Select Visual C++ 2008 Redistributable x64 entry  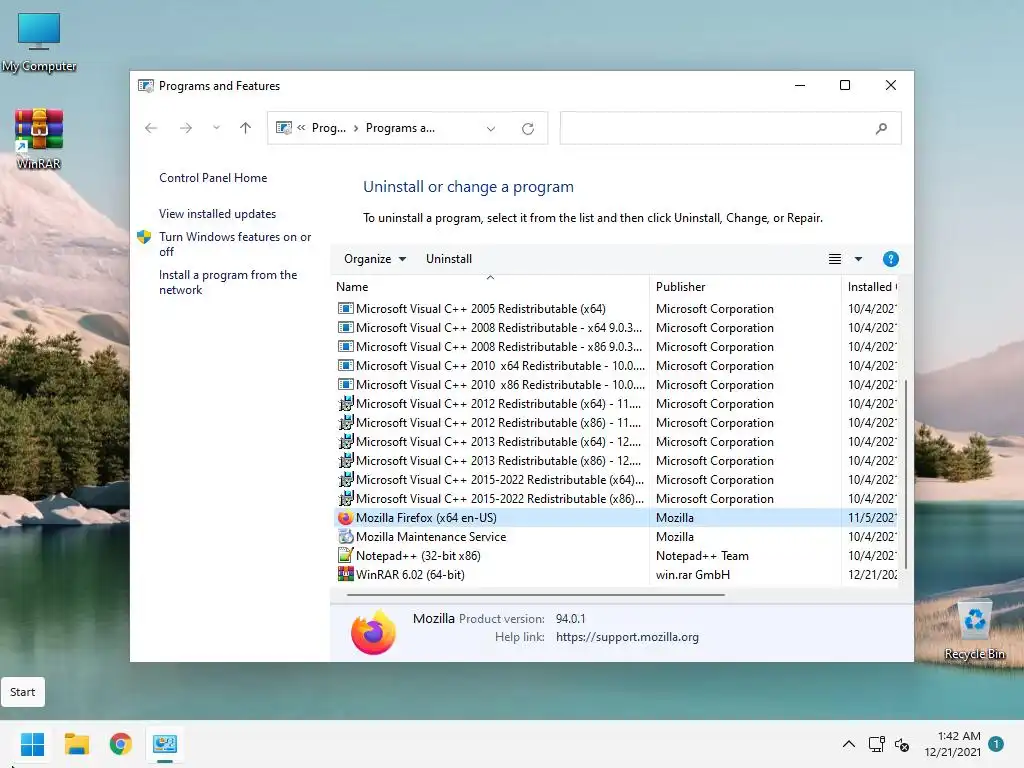490,328
